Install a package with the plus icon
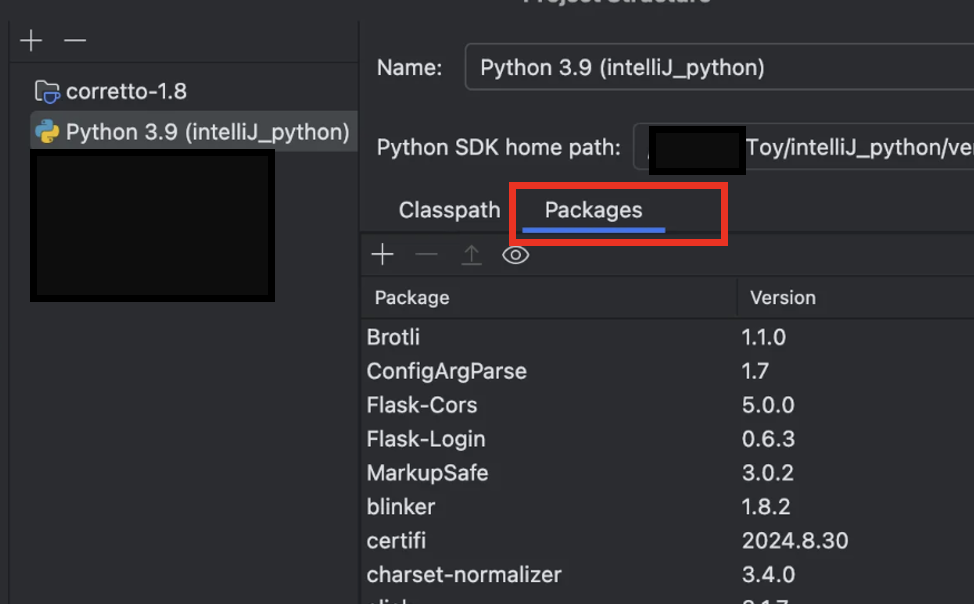Image resolution: width=974 pixels, height=604 pixels. pyautogui.click(x=383, y=255)
